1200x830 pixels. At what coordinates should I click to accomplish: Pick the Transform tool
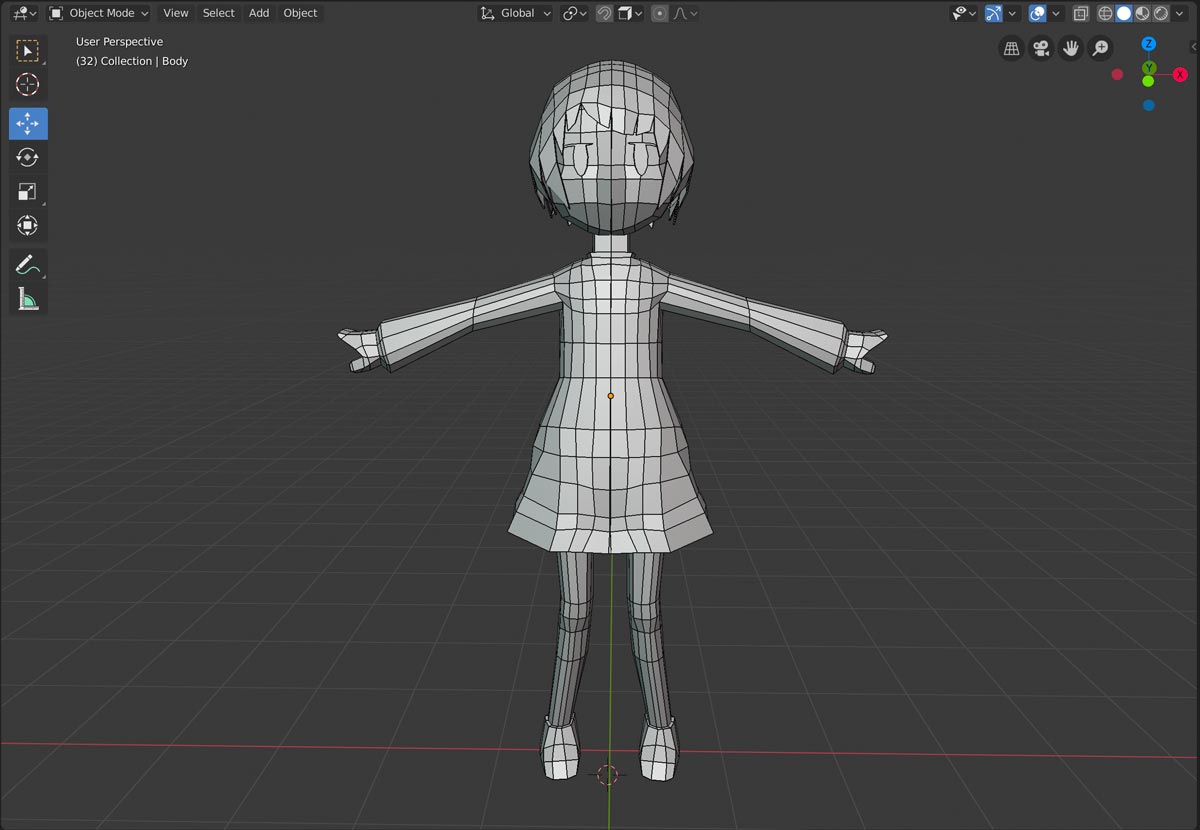tap(28, 225)
